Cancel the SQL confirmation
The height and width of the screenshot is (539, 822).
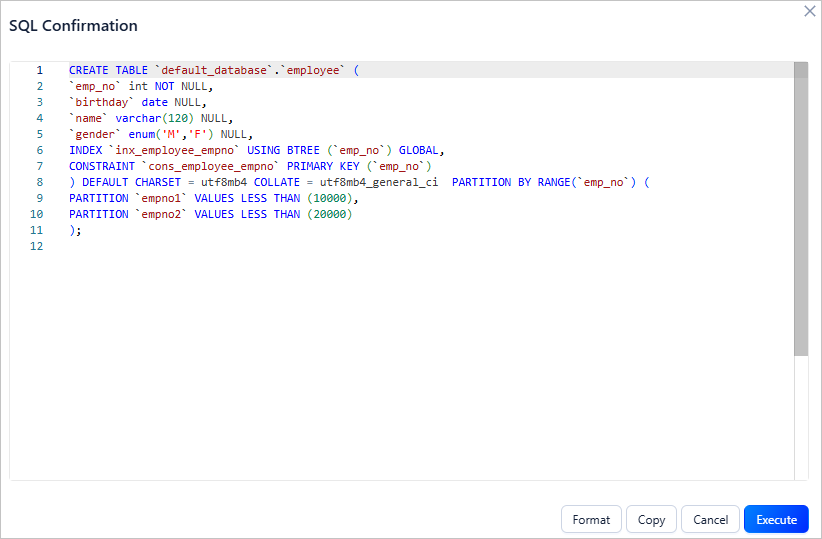tap(710, 519)
